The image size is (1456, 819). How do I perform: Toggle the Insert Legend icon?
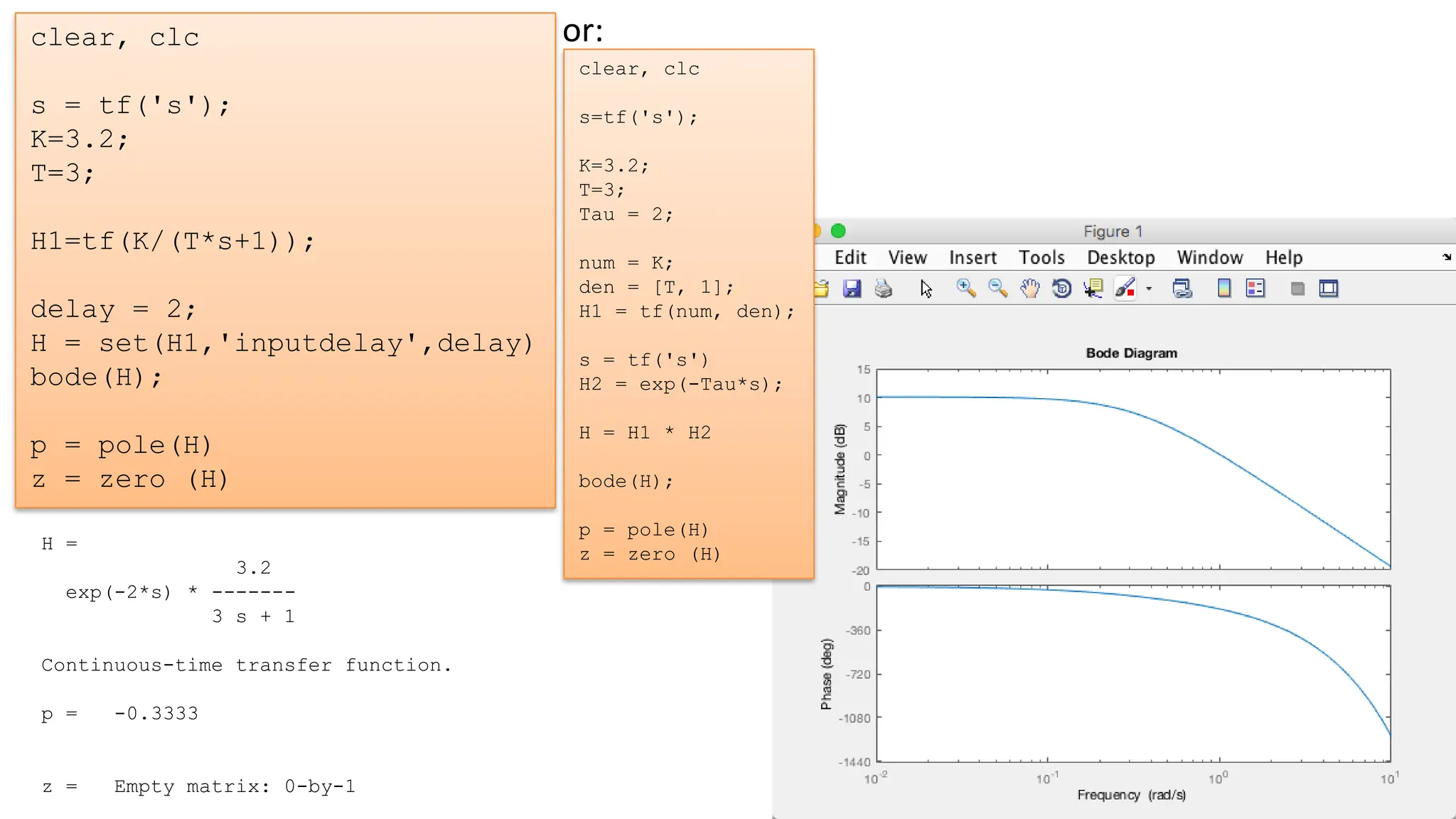1256,289
